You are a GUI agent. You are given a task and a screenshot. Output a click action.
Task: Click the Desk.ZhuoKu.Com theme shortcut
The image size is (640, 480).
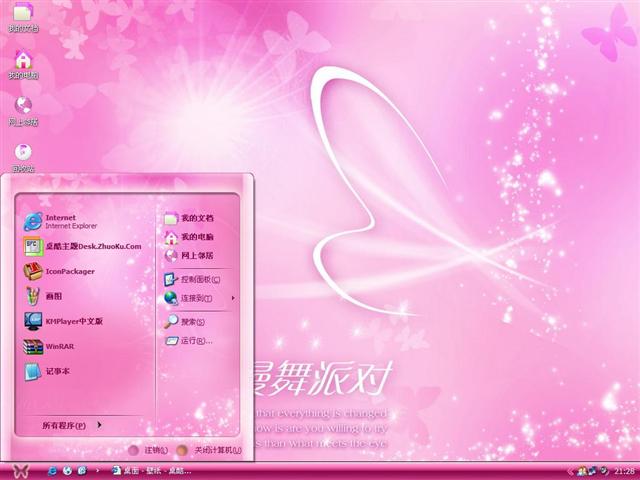pyautogui.click(x=85, y=246)
